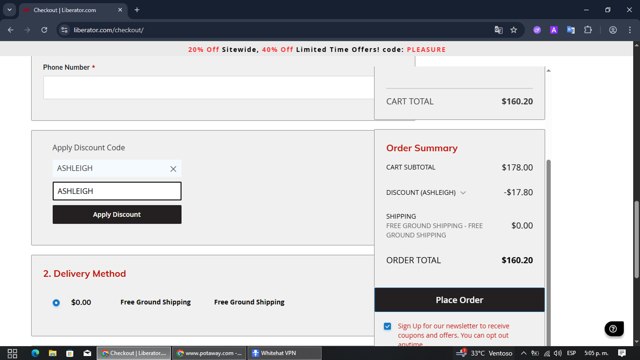The height and width of the screenshot is (360, 640).
Task: Click the Place Order button
Action: (459, 300)
